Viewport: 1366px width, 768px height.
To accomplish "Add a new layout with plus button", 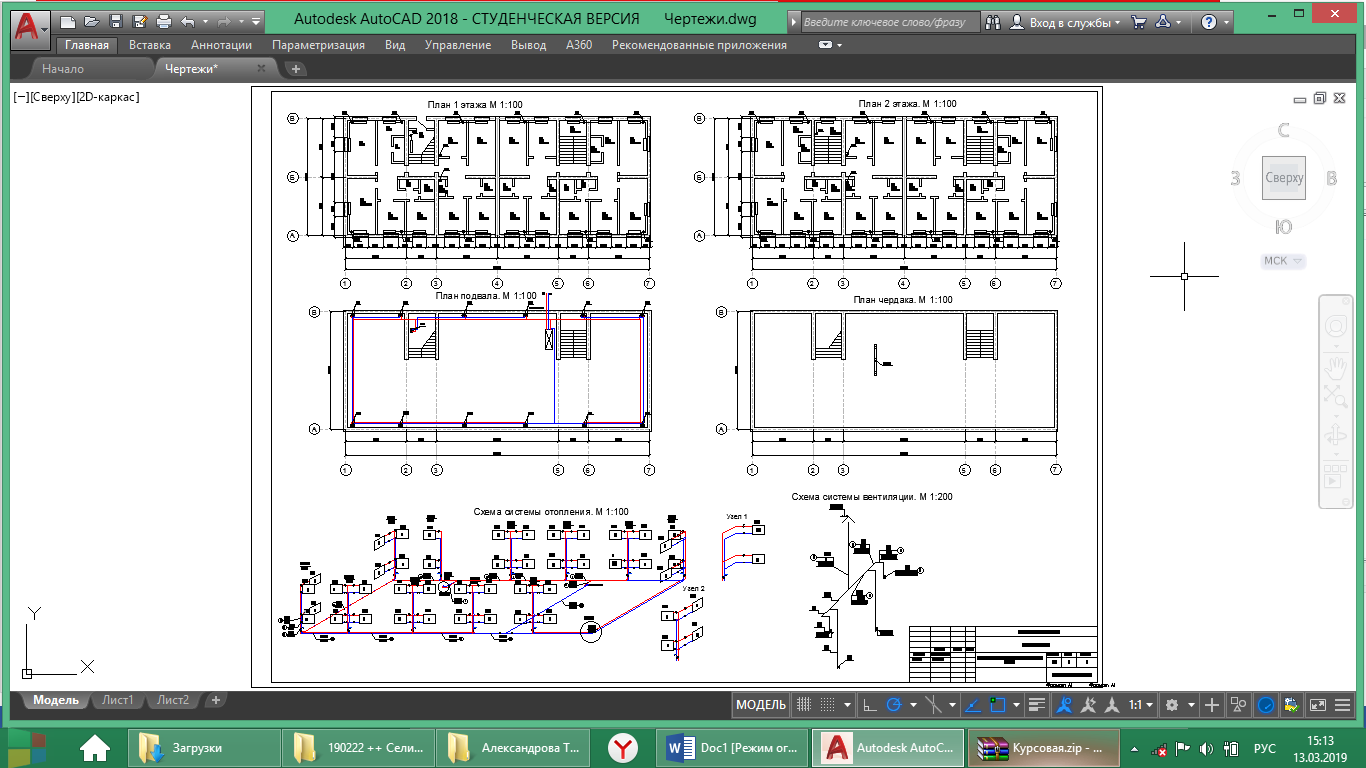I will click(x=215, y=700).
